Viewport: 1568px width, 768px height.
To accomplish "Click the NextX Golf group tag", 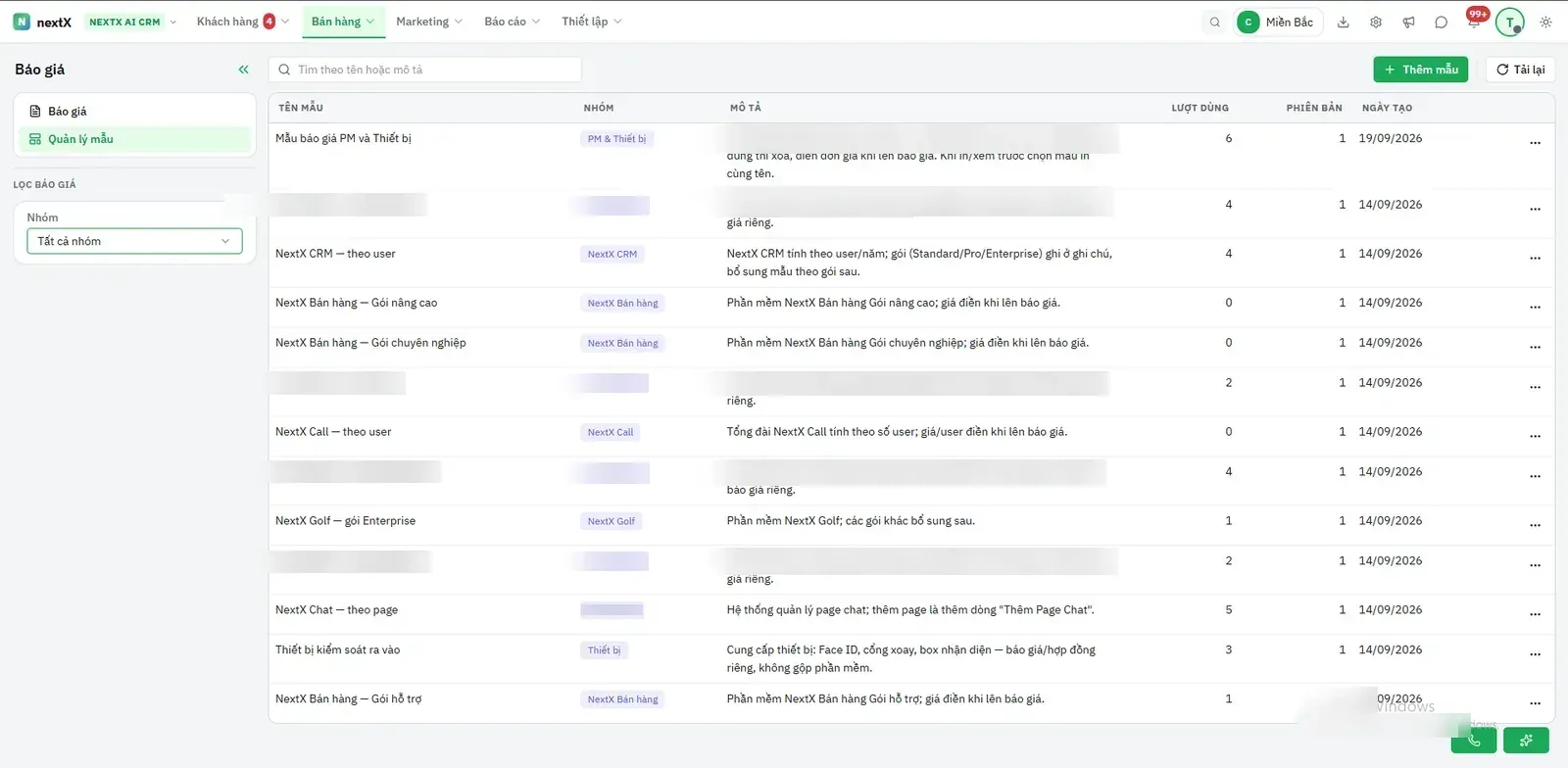I will (612, 522).
